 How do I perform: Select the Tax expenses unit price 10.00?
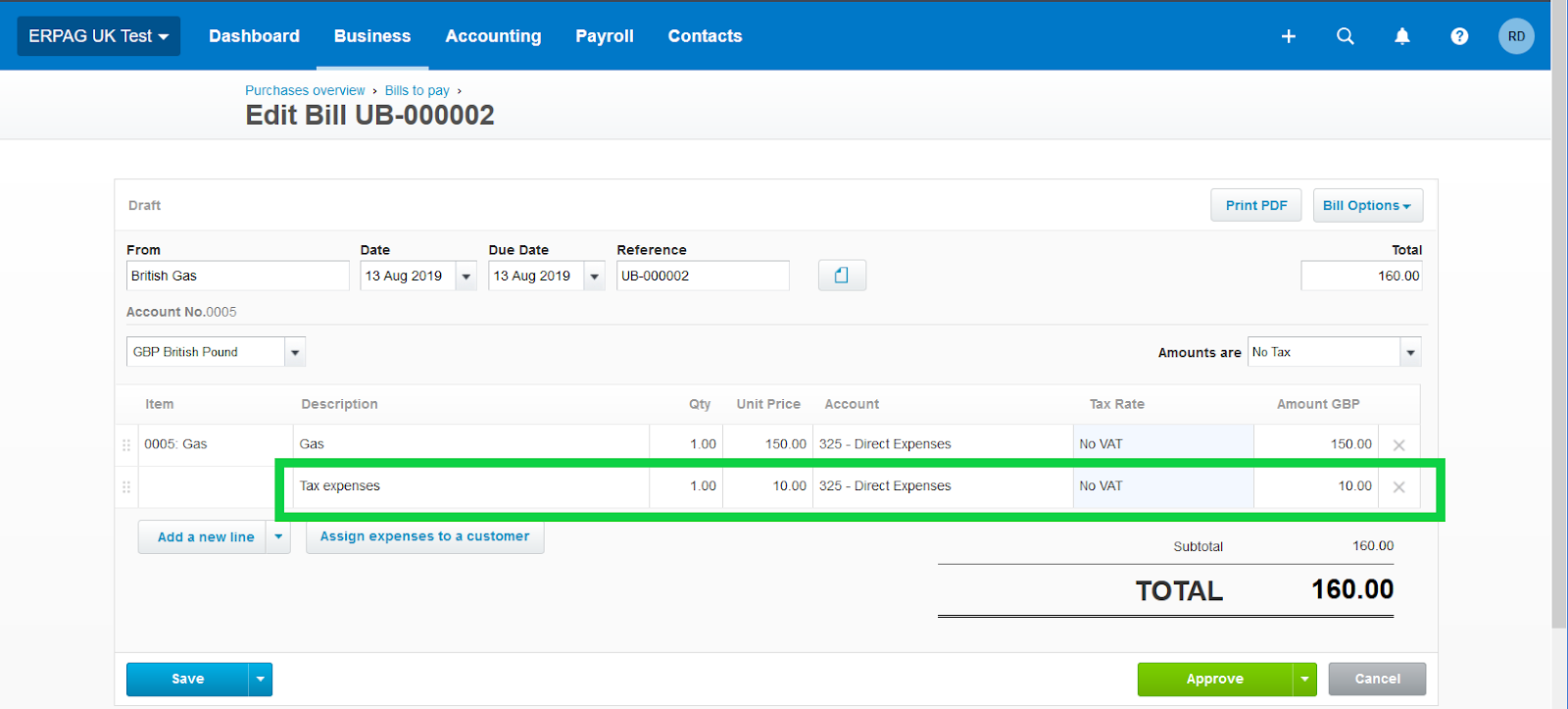click(x=767, y=486)
